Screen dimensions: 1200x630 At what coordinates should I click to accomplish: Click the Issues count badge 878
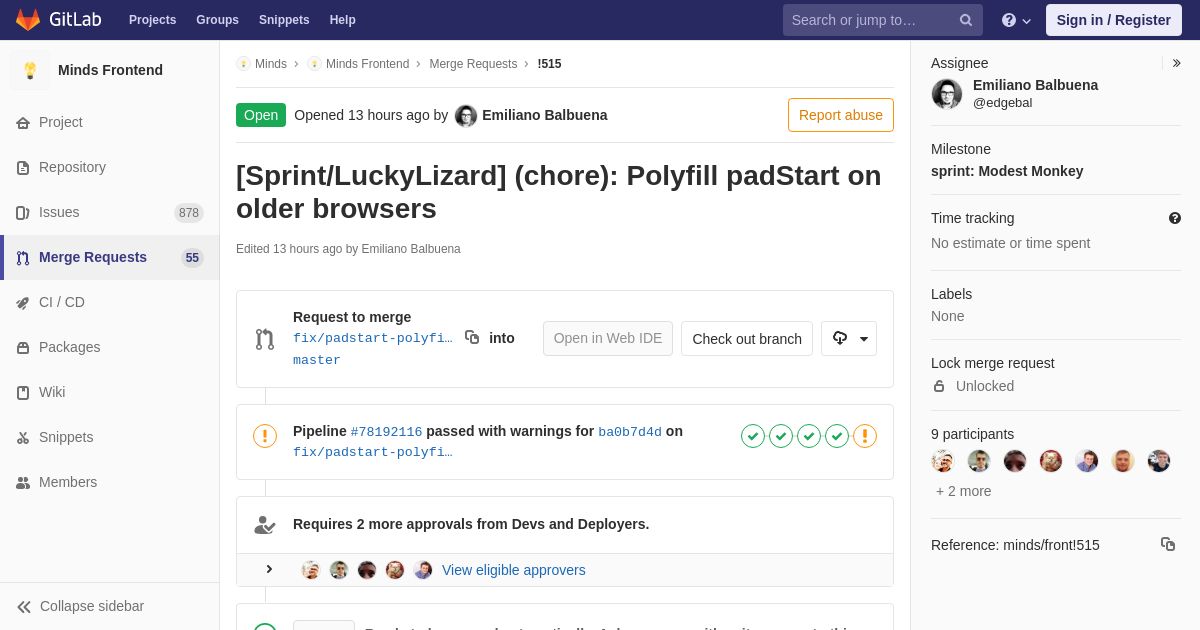[x=189, y=213]
